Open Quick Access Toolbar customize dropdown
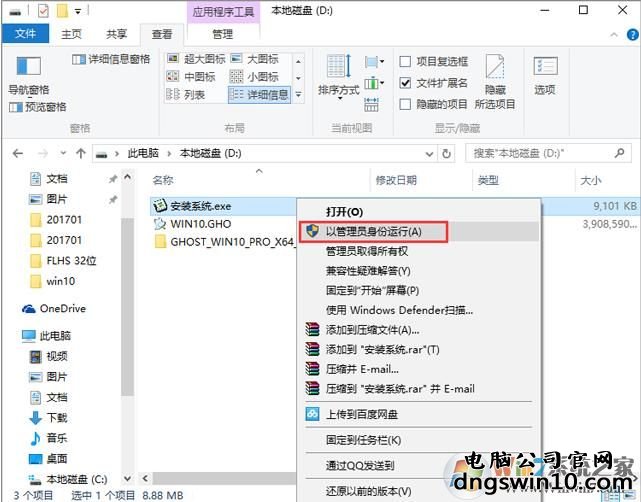The height and width of the screenshot is (502, 641). pos(78,12)
